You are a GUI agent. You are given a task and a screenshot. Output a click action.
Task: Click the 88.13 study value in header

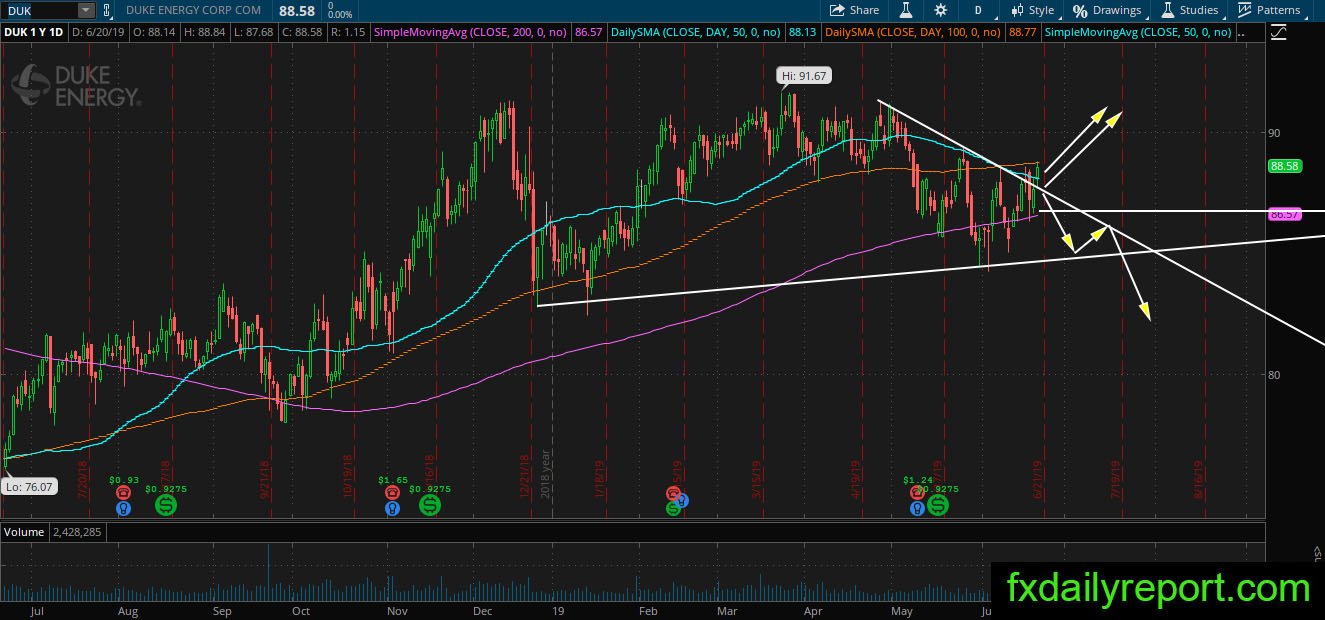[802, 33]
